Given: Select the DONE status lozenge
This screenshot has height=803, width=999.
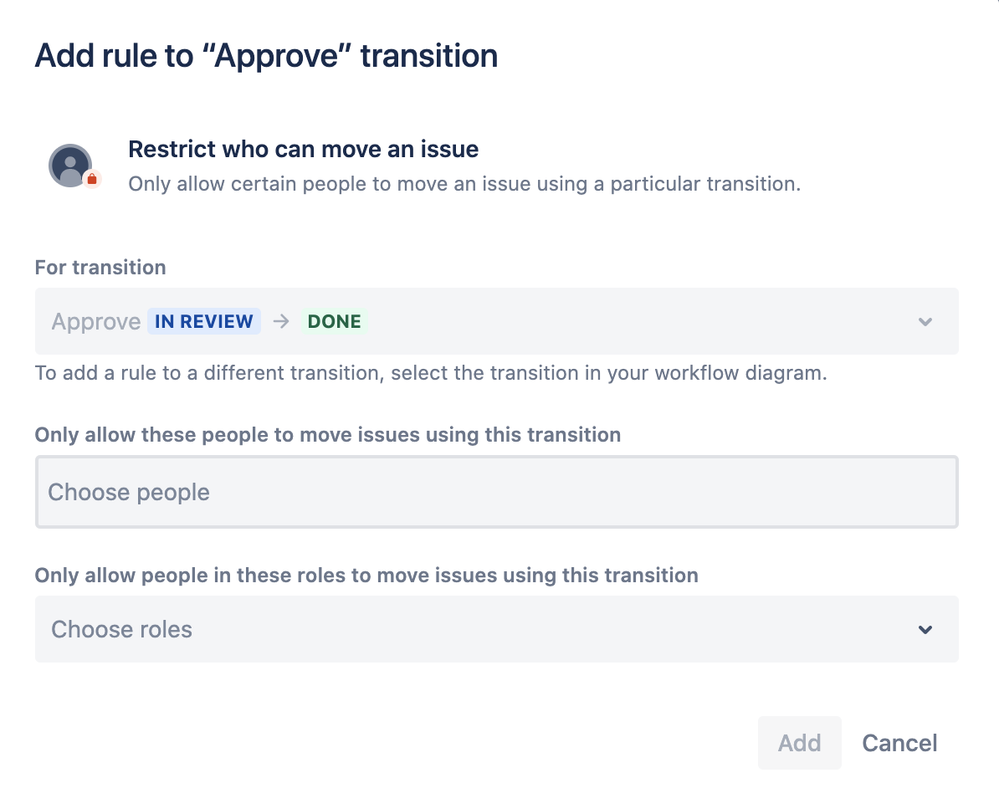Looking at the screenshot, I should click(x=335, y=321).
